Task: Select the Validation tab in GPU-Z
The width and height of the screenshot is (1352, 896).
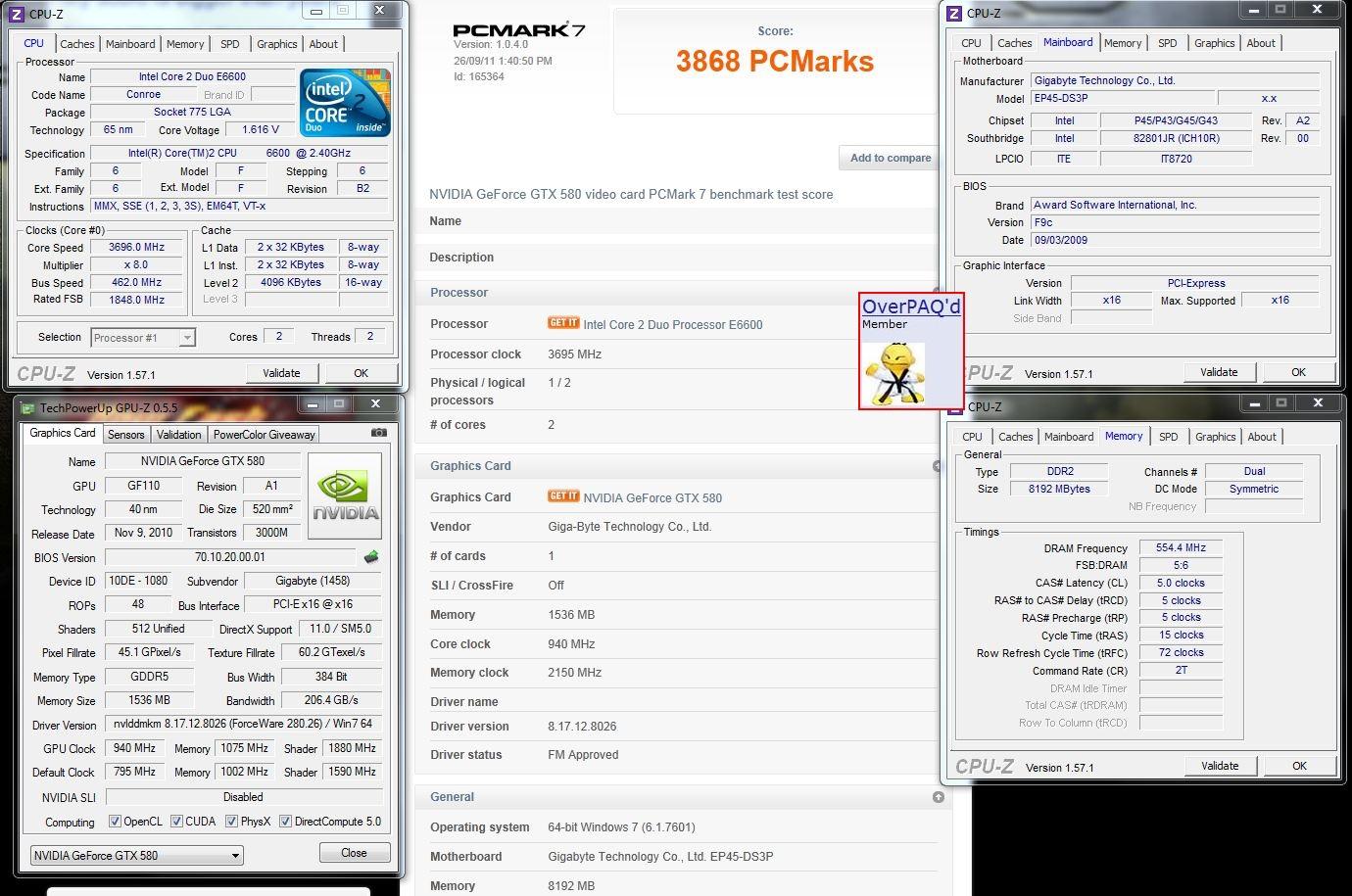Action: pos(178,435)
